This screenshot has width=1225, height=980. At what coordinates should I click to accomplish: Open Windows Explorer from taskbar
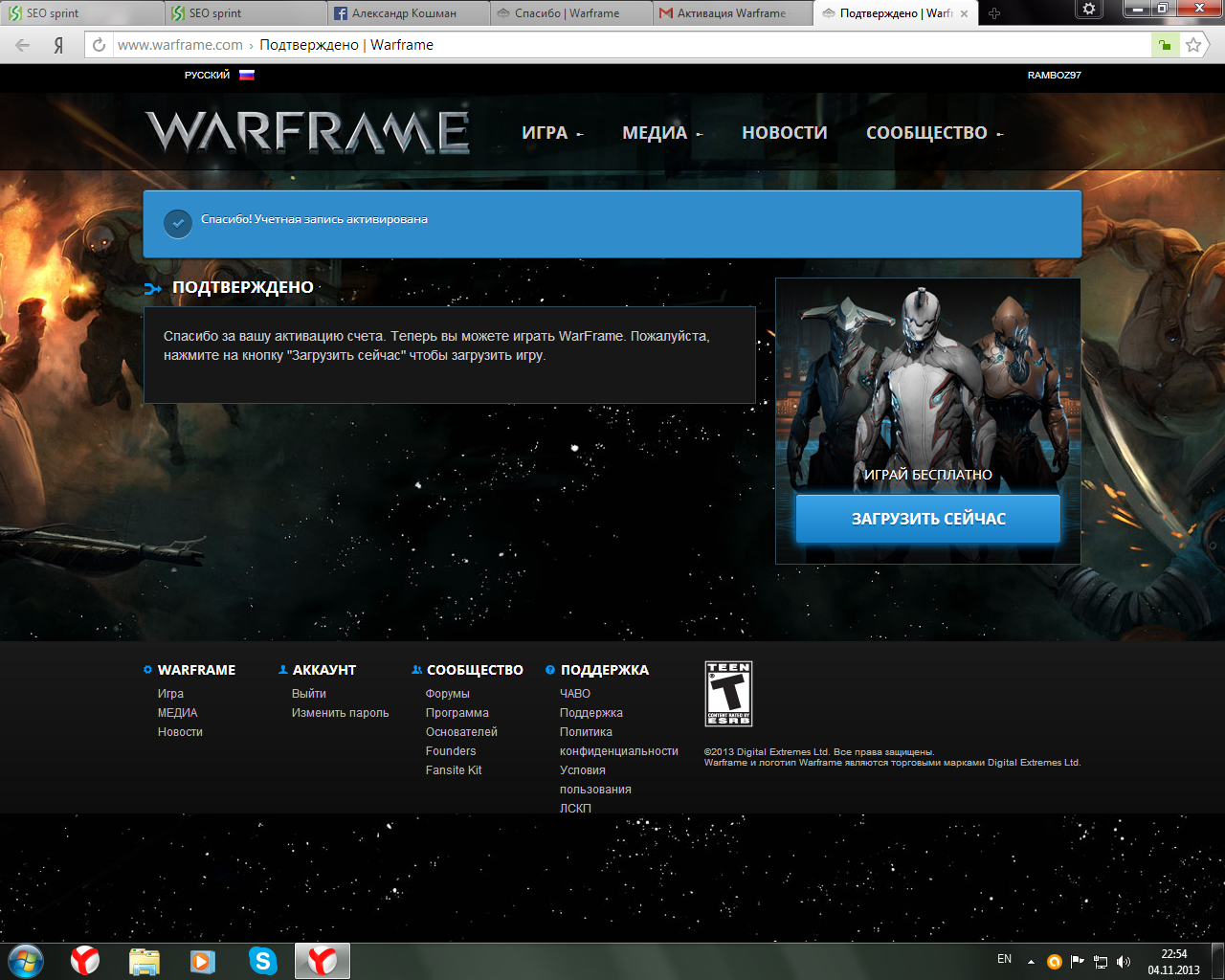(145, 961)
